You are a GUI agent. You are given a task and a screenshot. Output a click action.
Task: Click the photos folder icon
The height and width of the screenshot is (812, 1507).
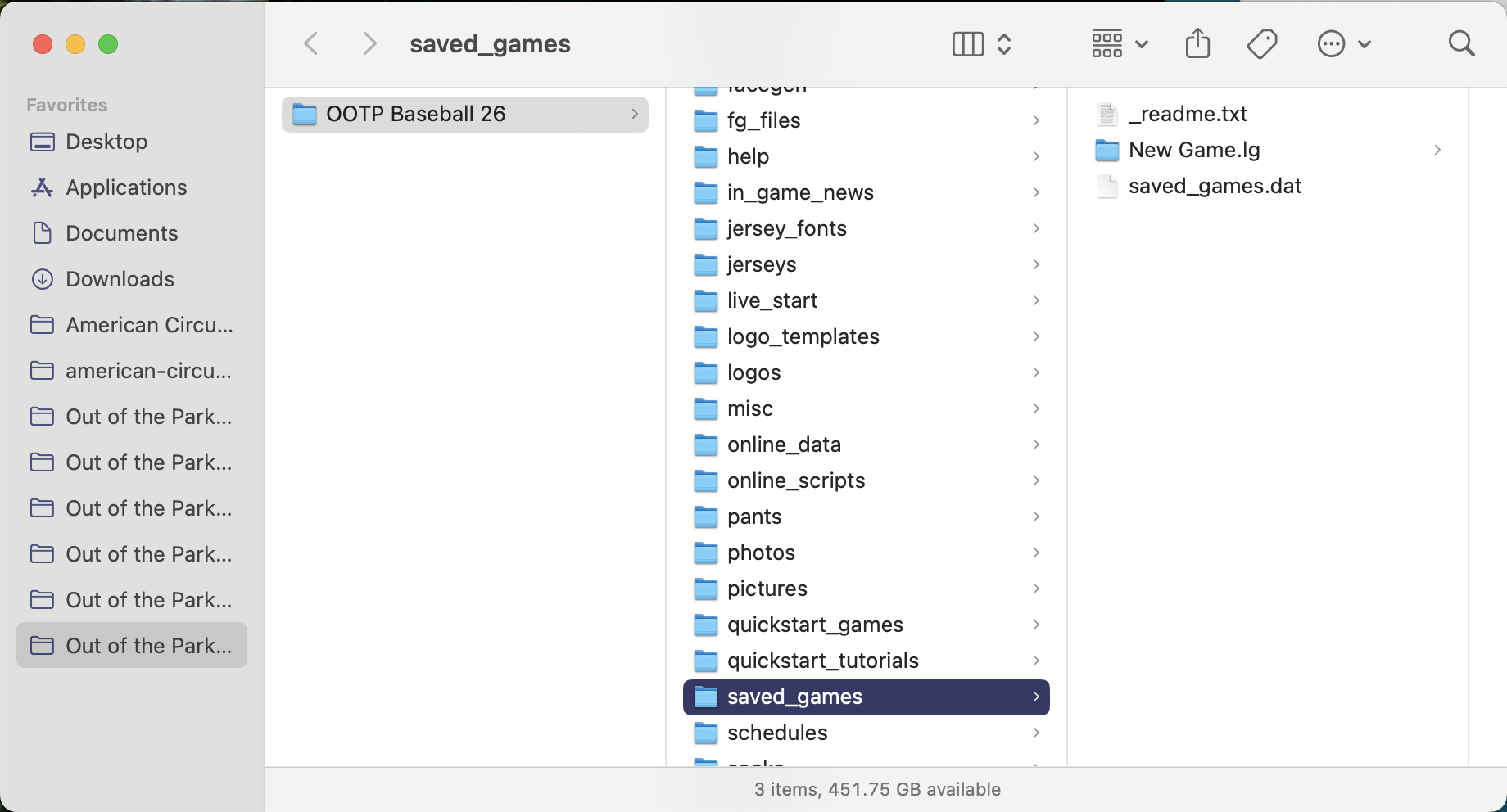(x=706, y=553)
